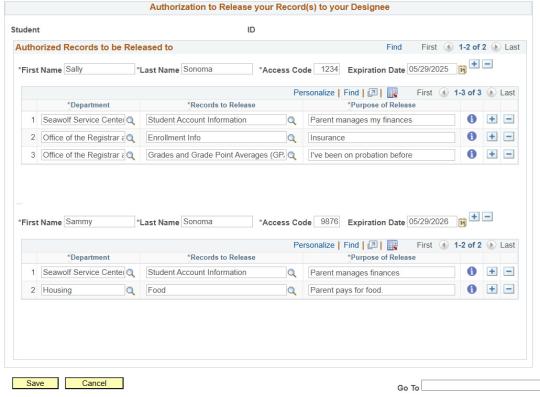Edit First Name field containing Sally

pyautogui.click(x=99, y=69)
